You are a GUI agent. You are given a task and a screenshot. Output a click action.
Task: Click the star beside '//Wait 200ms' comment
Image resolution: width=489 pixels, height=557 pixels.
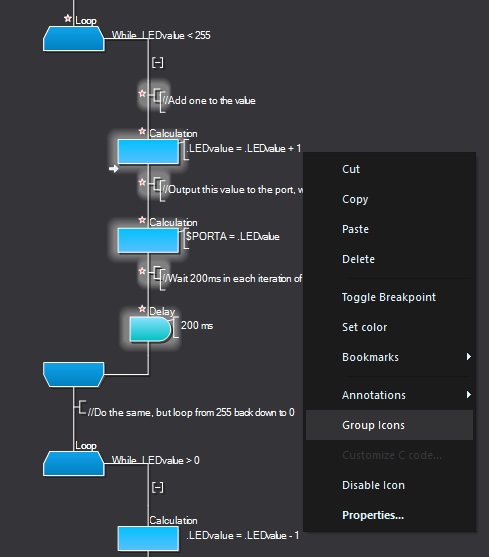[x=142, y=271]
